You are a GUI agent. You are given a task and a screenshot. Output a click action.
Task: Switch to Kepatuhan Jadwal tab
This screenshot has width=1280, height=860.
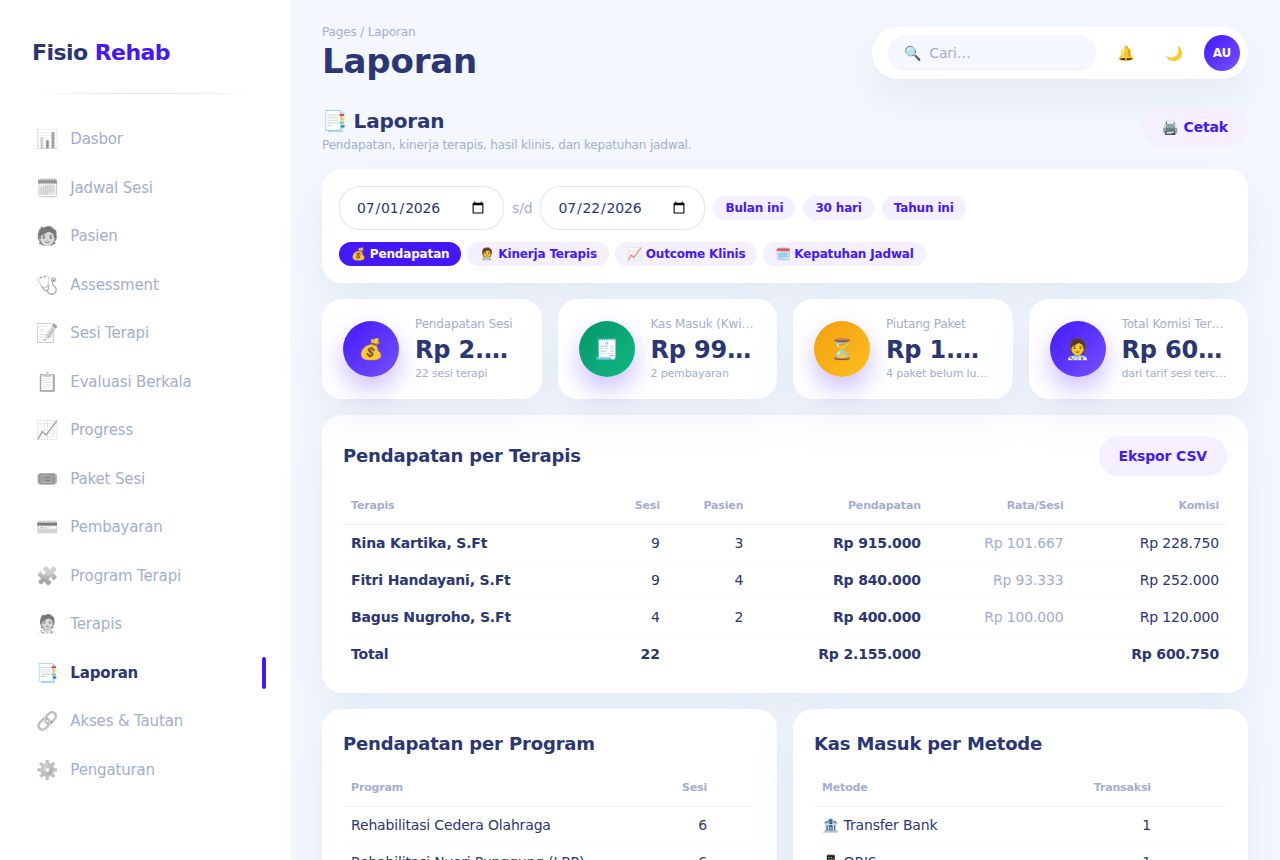coord(845,254)
